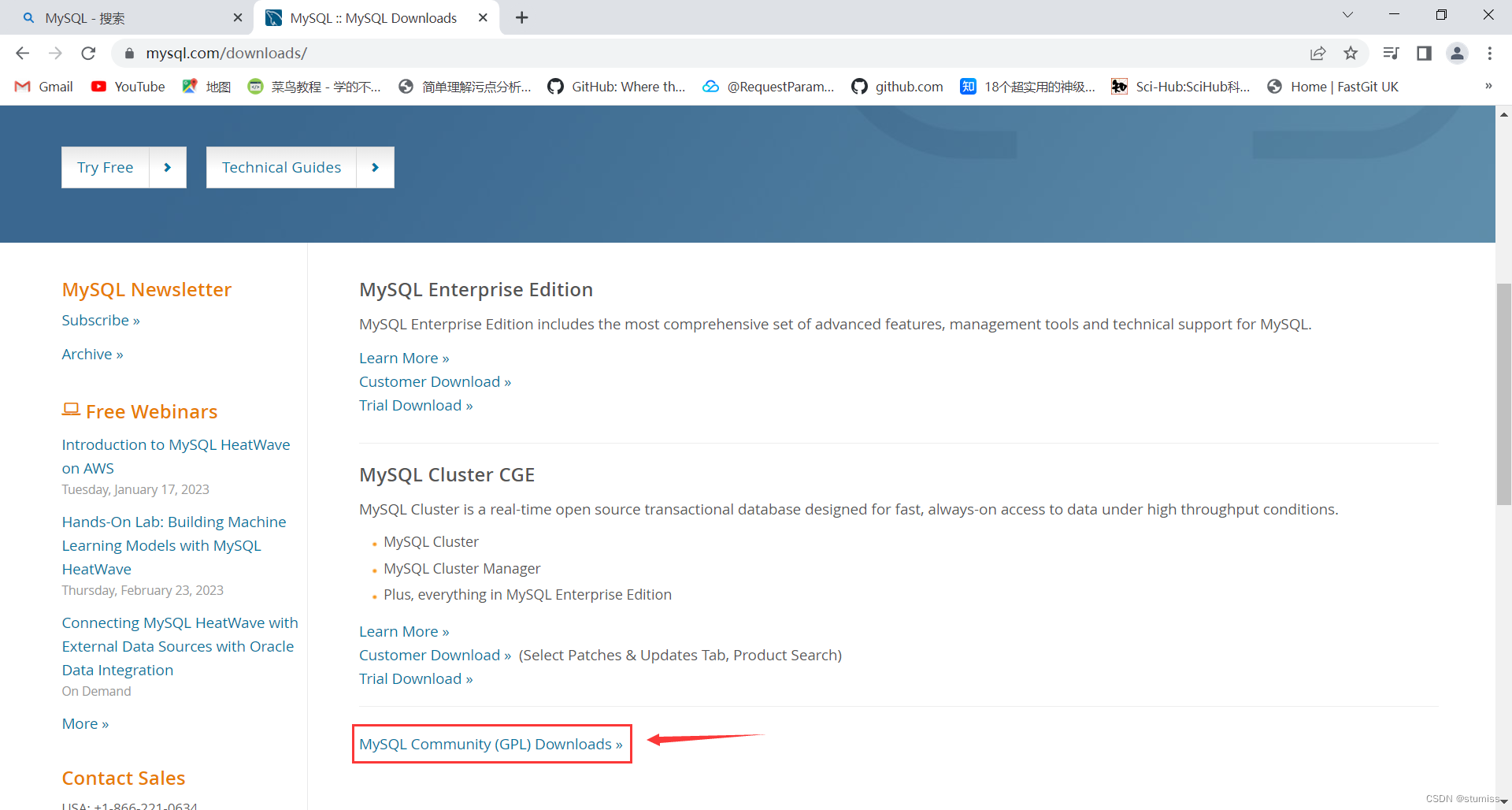Click the MySQL Enterprise Edition heading
The width and height of the screenshot is (1512, 810).
click(476, 289)
